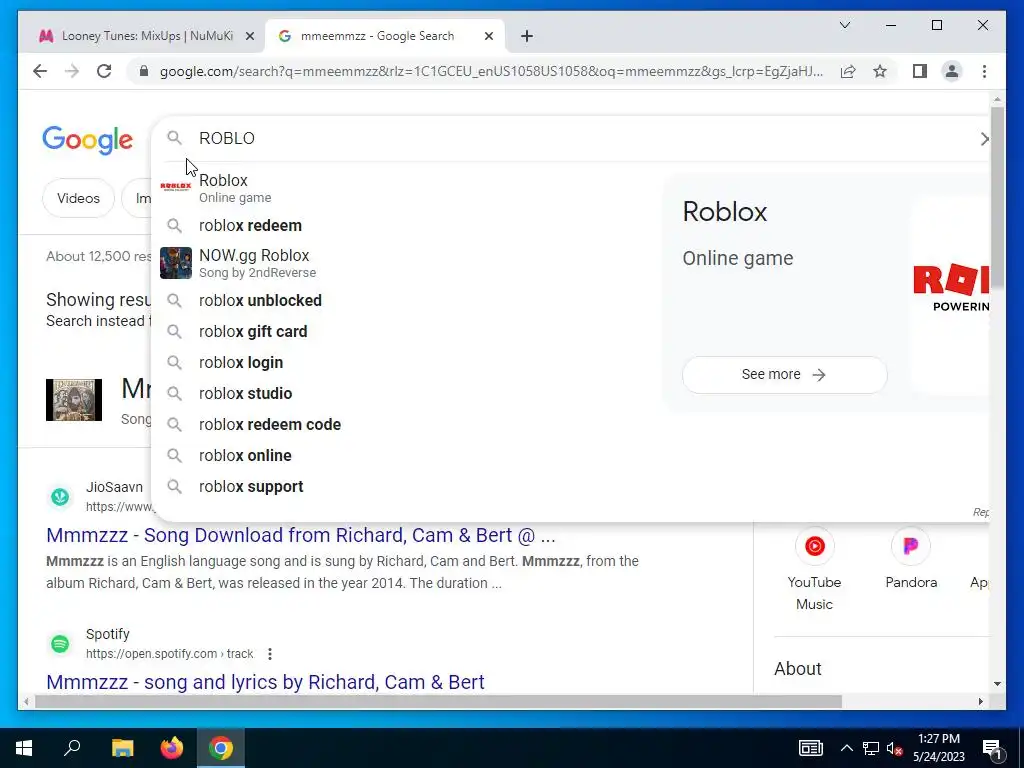Open File Explorer from taskbar
The image size is (1024, 768).
pos(122,748)
